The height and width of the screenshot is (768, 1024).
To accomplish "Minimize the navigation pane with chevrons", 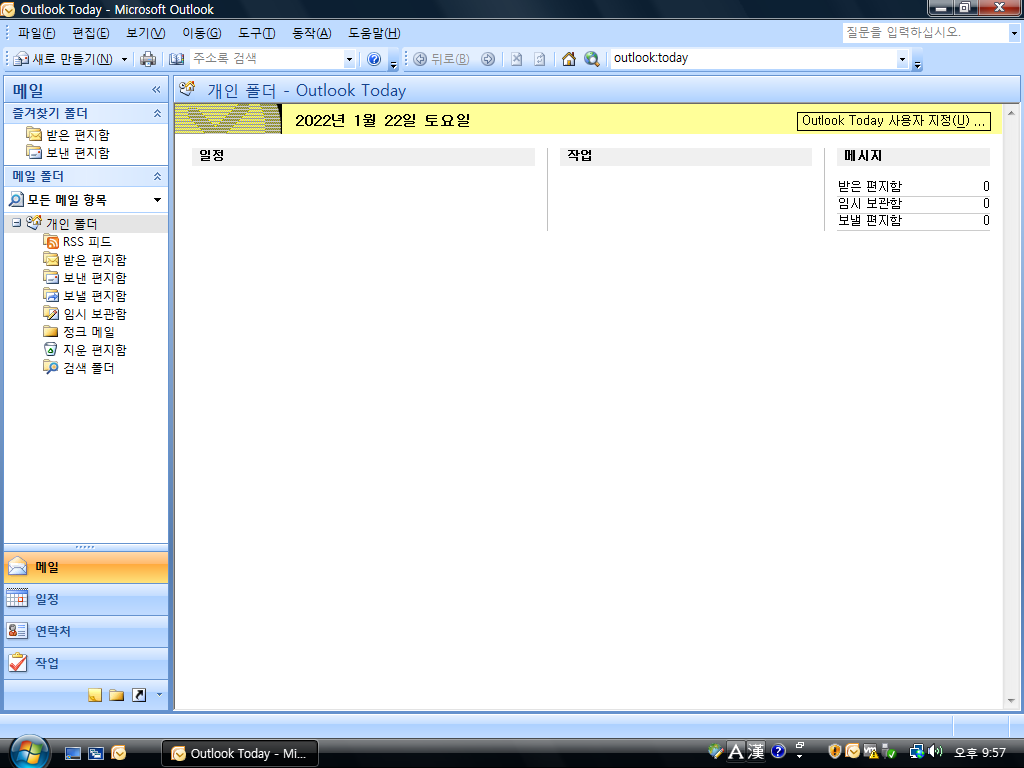I will click(156, 89).
